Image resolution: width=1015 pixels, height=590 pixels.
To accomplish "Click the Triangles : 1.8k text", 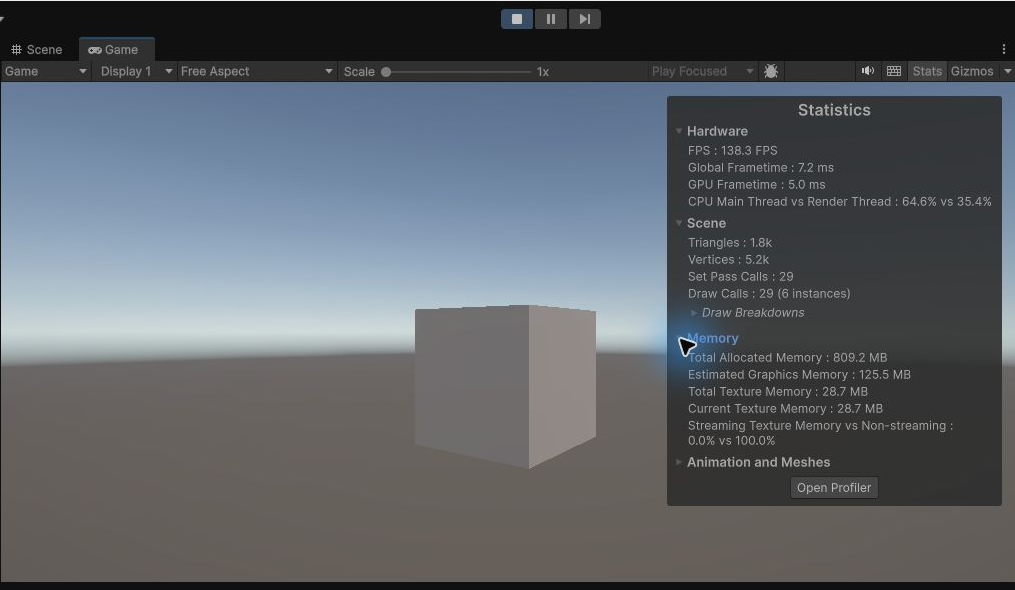I will pos(730,243).
